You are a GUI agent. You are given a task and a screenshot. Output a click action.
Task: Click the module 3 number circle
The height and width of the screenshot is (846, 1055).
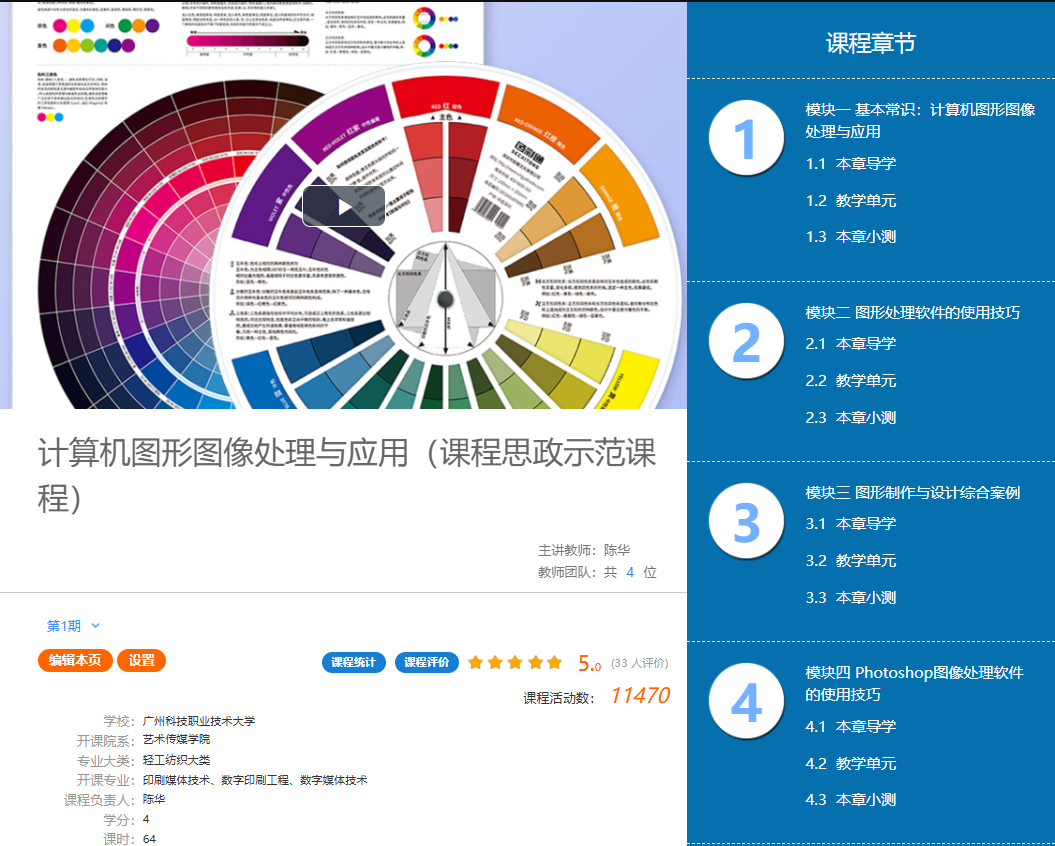[x=746, y=521]
